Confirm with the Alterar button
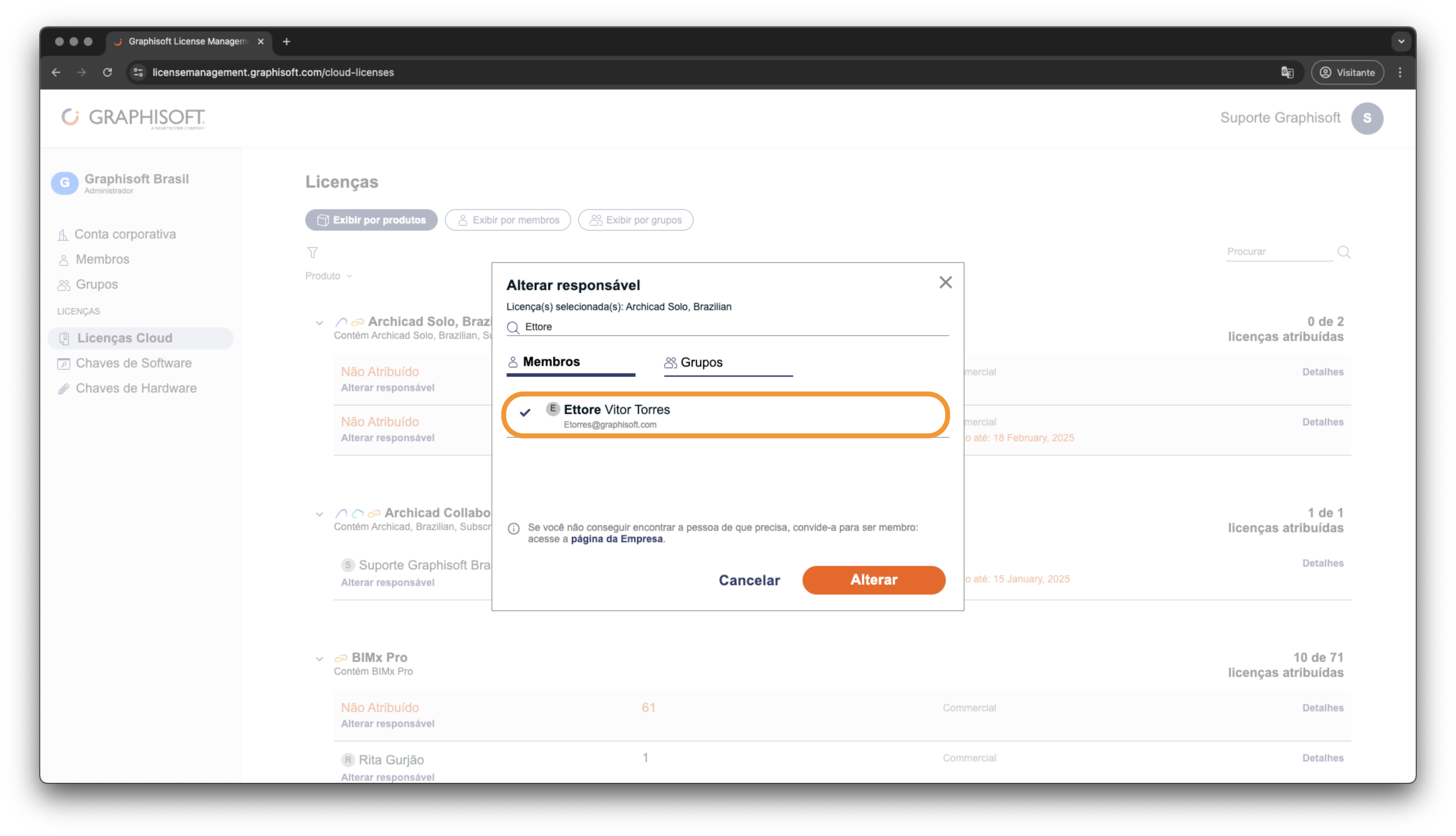Viewport: 1456px width, 836px height. (x=873, y=580)
